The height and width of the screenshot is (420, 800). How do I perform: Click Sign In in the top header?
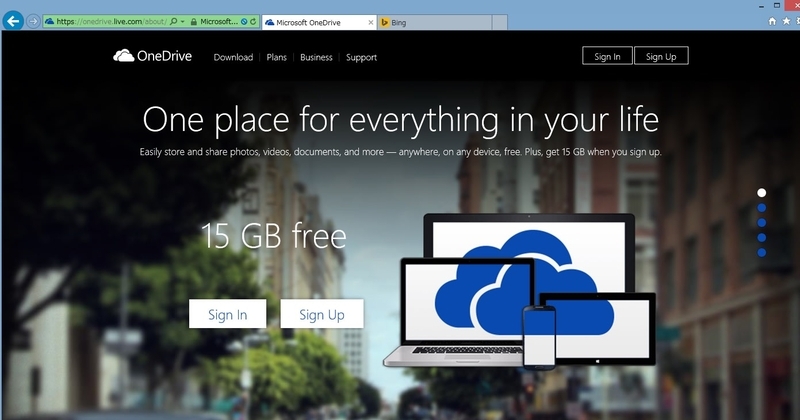(607, 56)
